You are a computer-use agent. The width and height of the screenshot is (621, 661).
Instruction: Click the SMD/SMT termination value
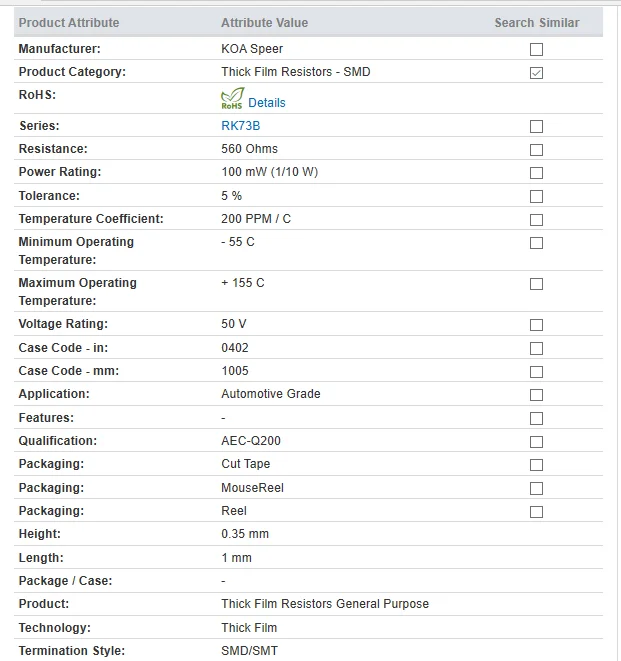click(250, 650)
